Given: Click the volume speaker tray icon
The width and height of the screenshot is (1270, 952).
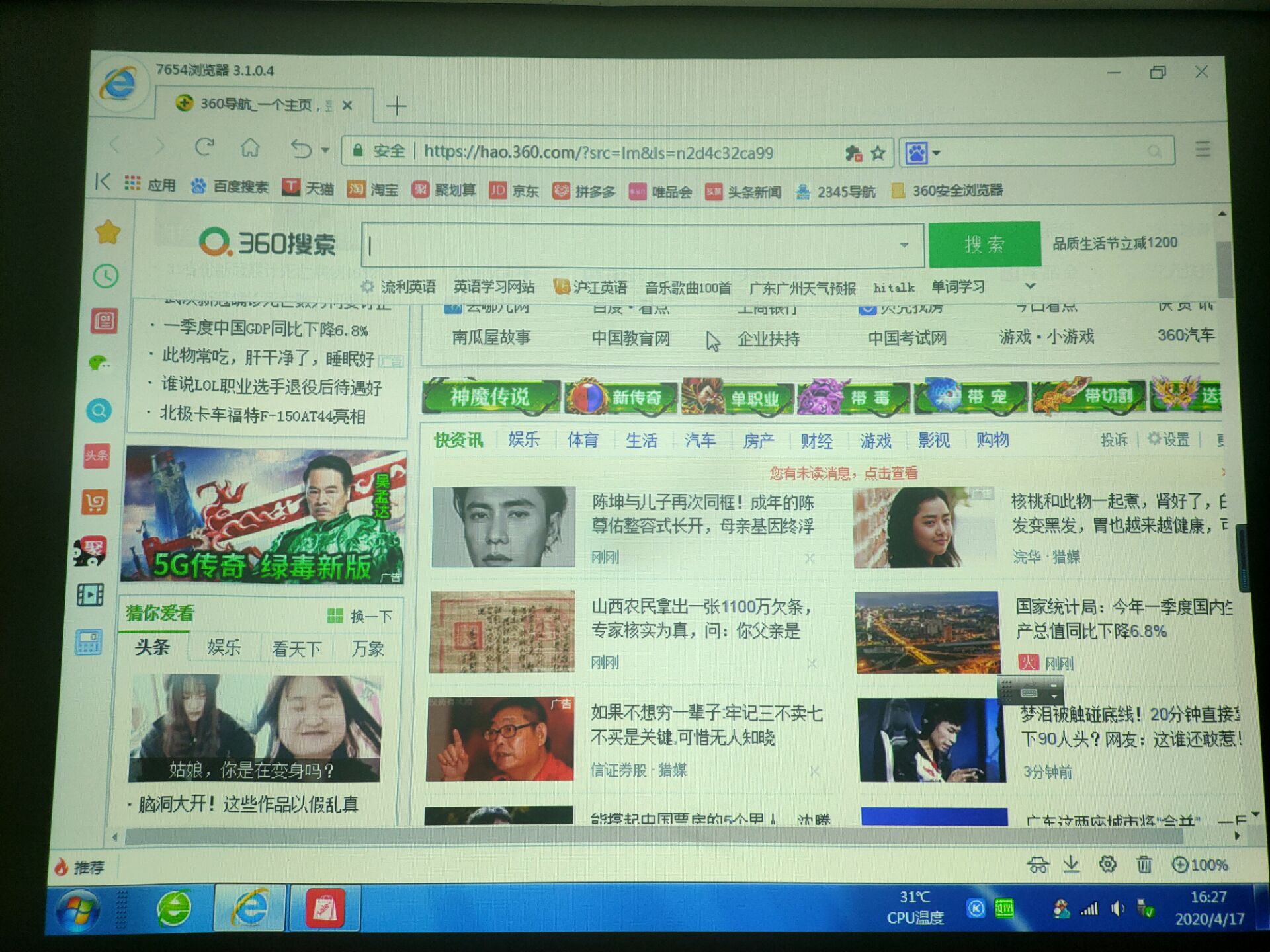Looking at the screenshot, I should 1117,909.
